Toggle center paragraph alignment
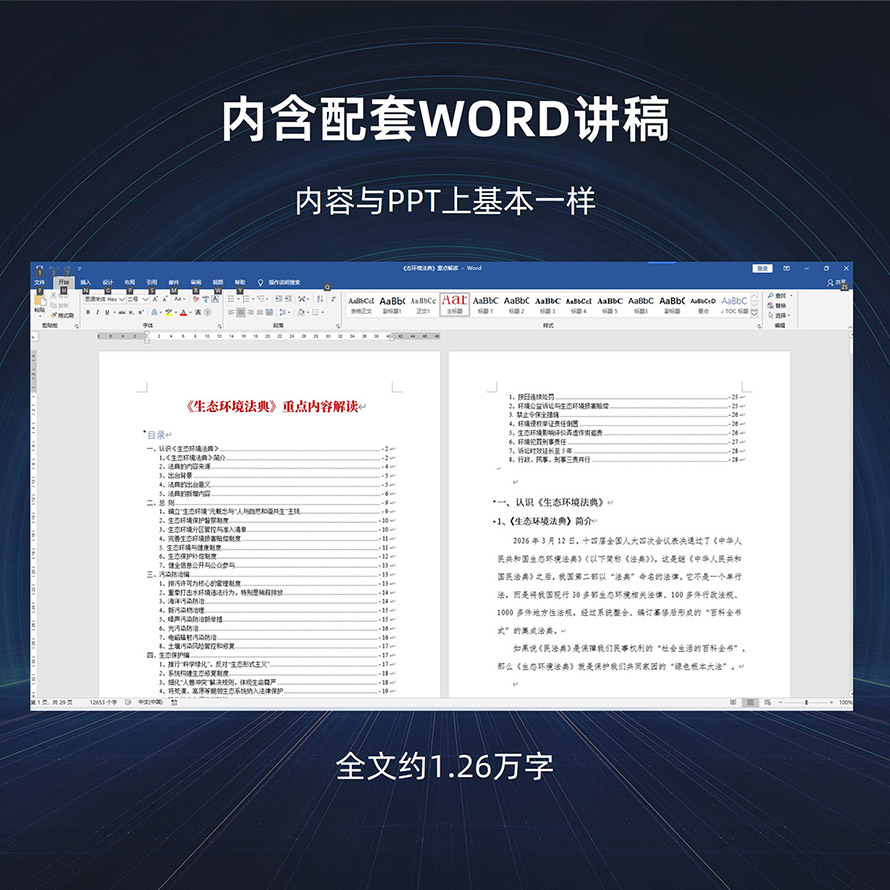This screenshot has width=890, height=890. tap(241, 312)
